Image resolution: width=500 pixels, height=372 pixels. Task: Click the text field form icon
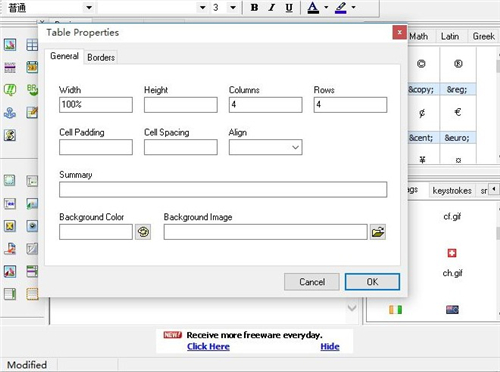32,181
